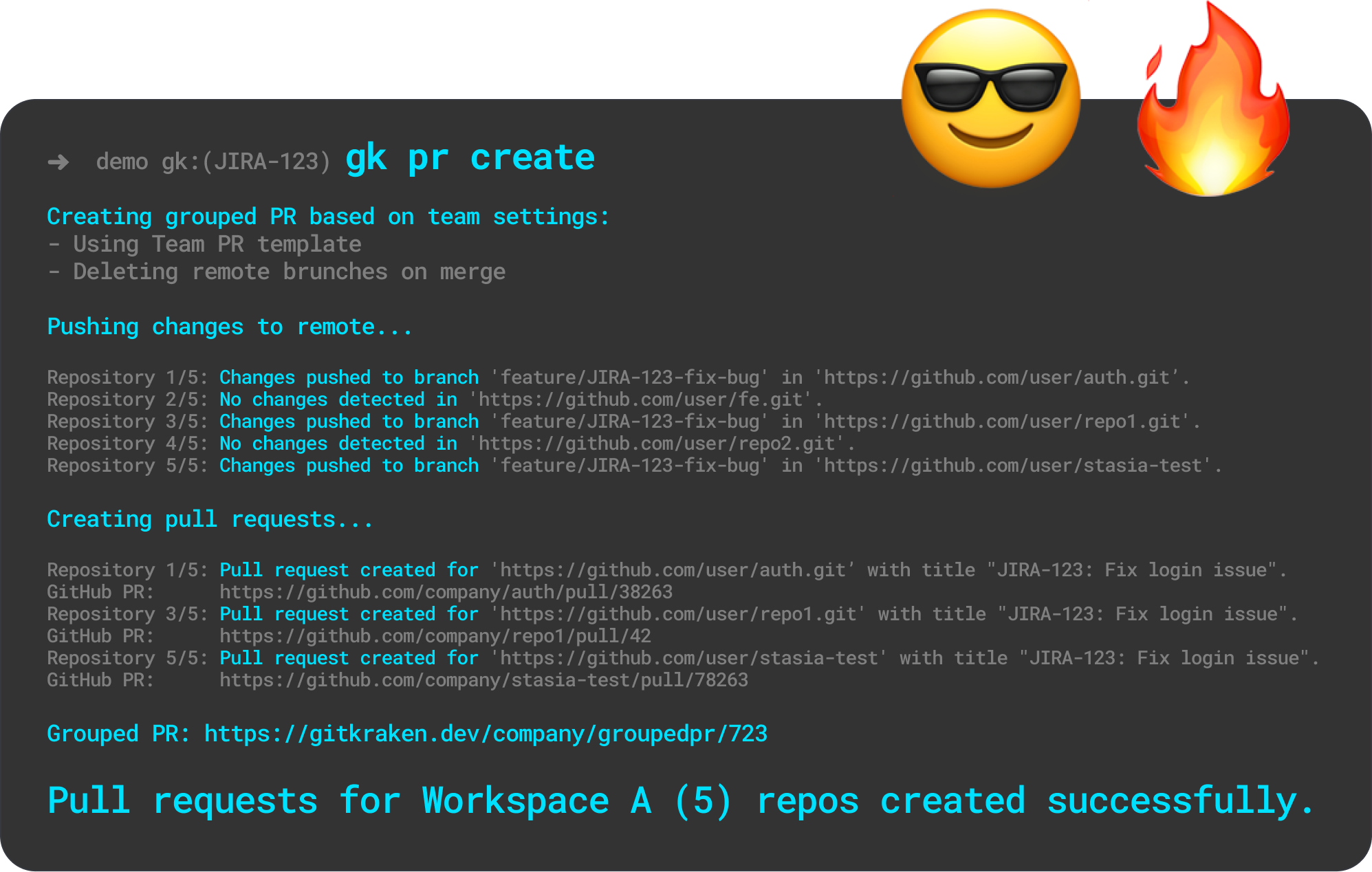Click the demo prompt label
This screenshot has width=1372, height=872.
point(122,161)
